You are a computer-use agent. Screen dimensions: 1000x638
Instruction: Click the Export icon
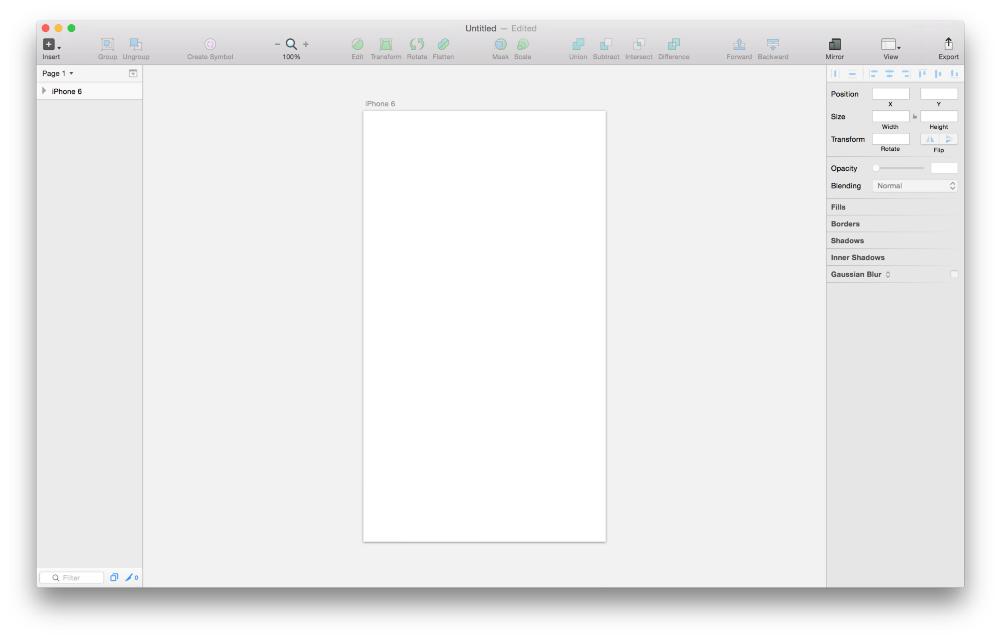pyautogui.click(x=948, y=45)
